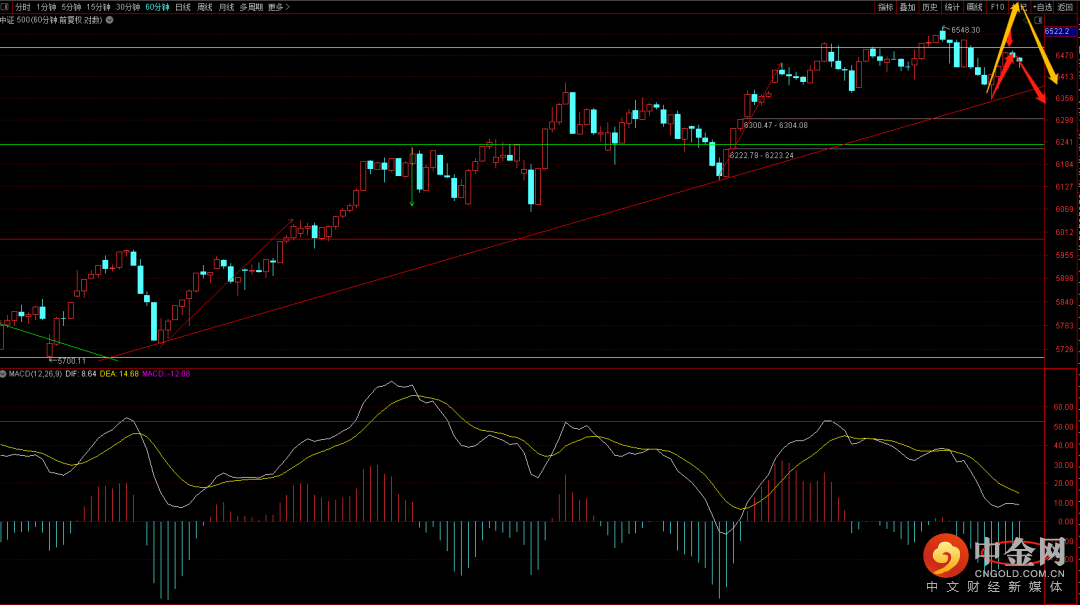1080x605 pixels.
Task: Click the 历史 history button
Action: pyautogui.click(x=929, y=7)
